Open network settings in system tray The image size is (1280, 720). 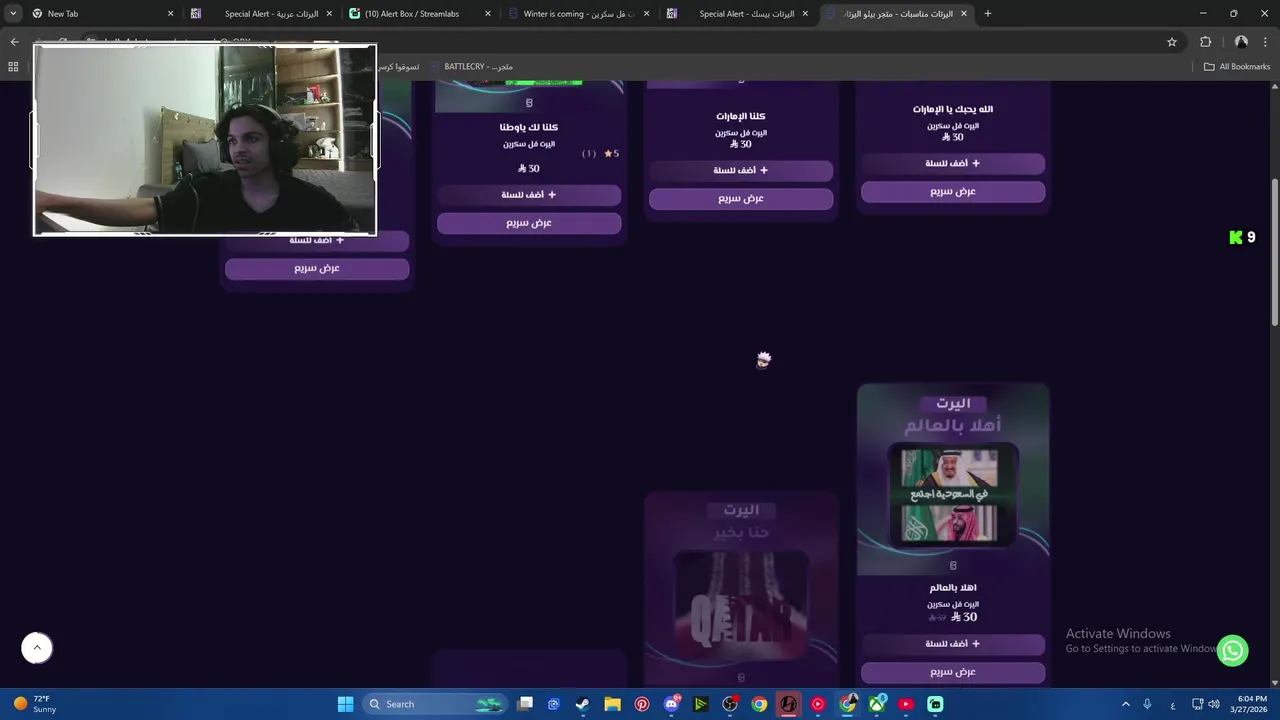coord(1198,704)
